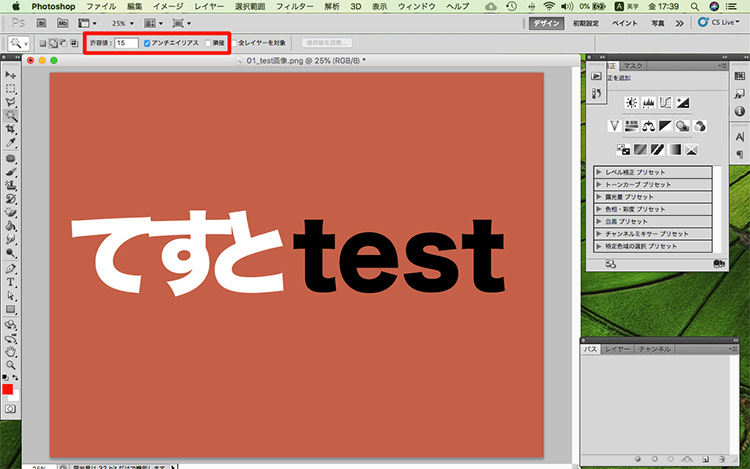Toggle Quick Mask mode icon
This screenshot has height=469, width=750.
[11, 409]
